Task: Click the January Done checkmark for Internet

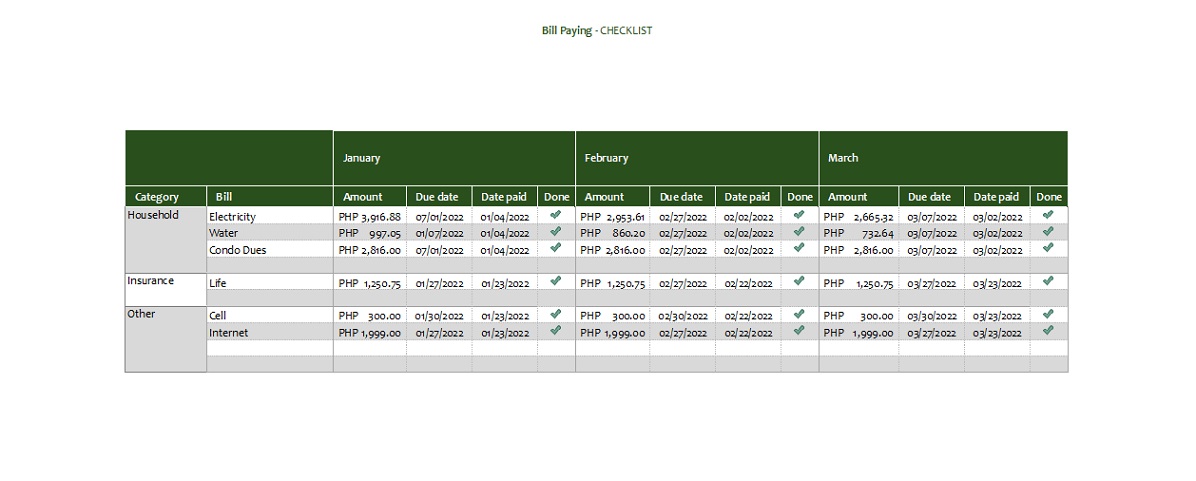Action: (x=556, y=331)
